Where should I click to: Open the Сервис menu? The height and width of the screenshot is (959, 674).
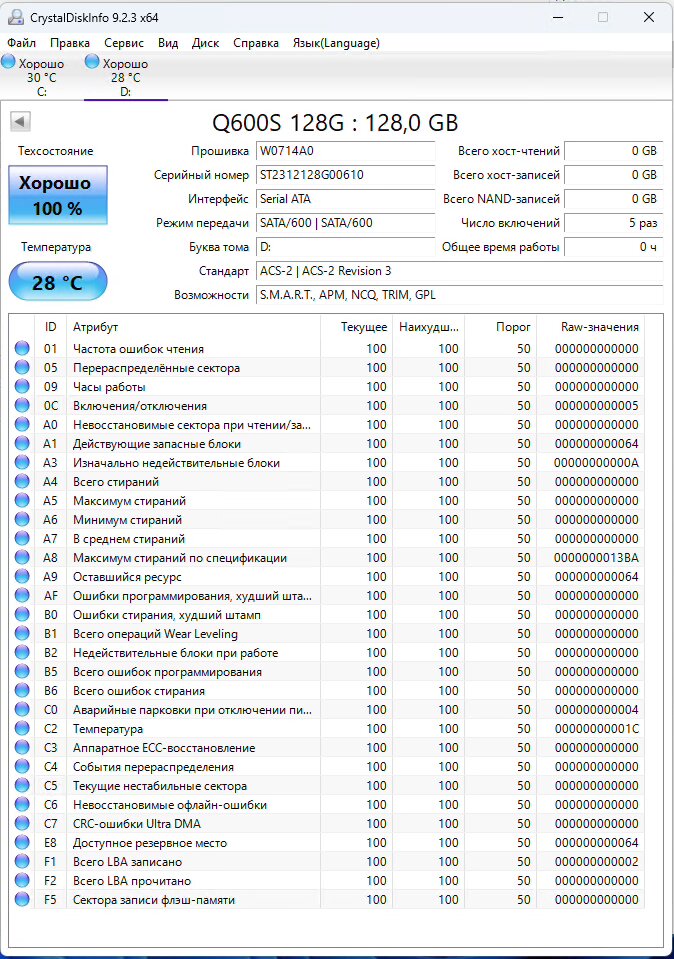[124, 43]
